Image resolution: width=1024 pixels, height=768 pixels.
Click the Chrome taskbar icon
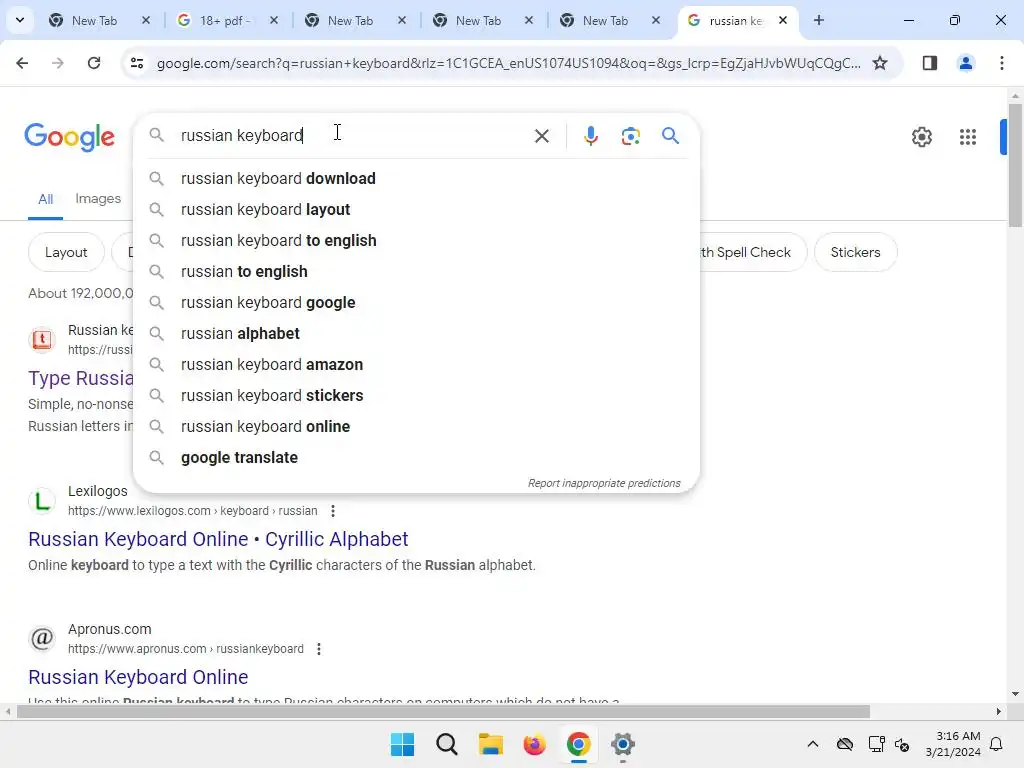578,744
